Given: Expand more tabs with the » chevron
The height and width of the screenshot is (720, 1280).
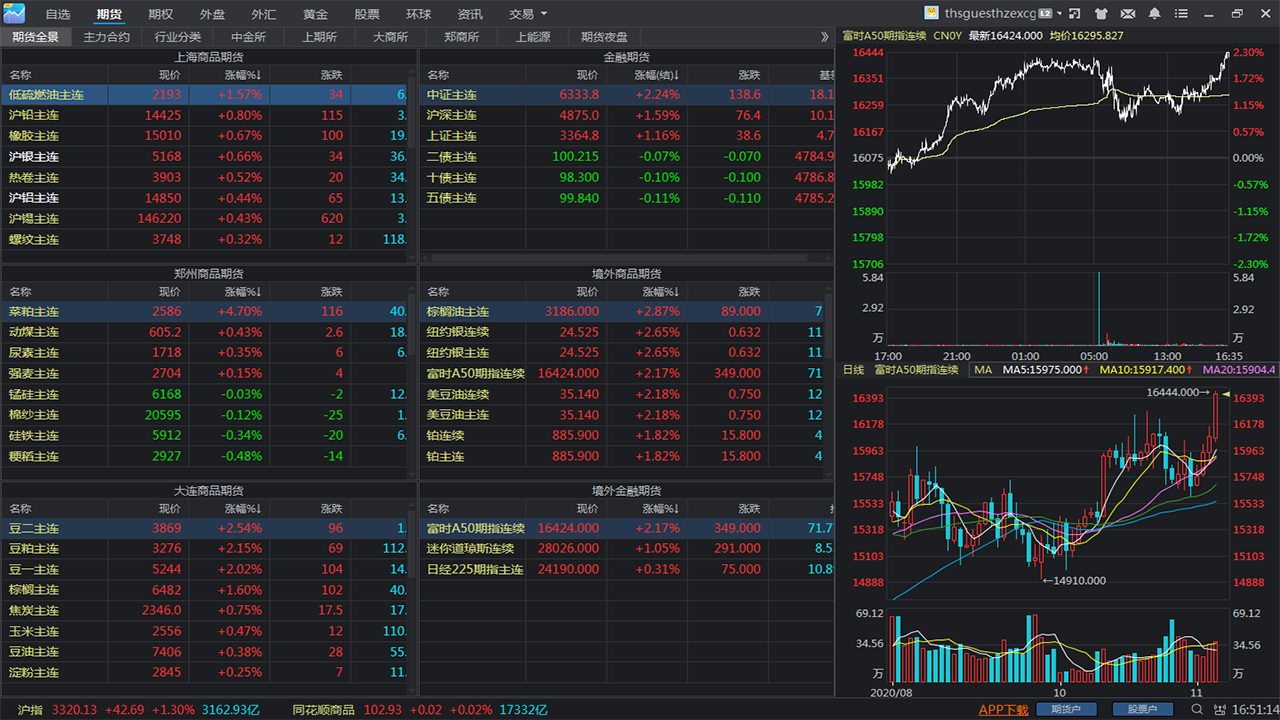Looking at the screenshot, I should [825, 37].
